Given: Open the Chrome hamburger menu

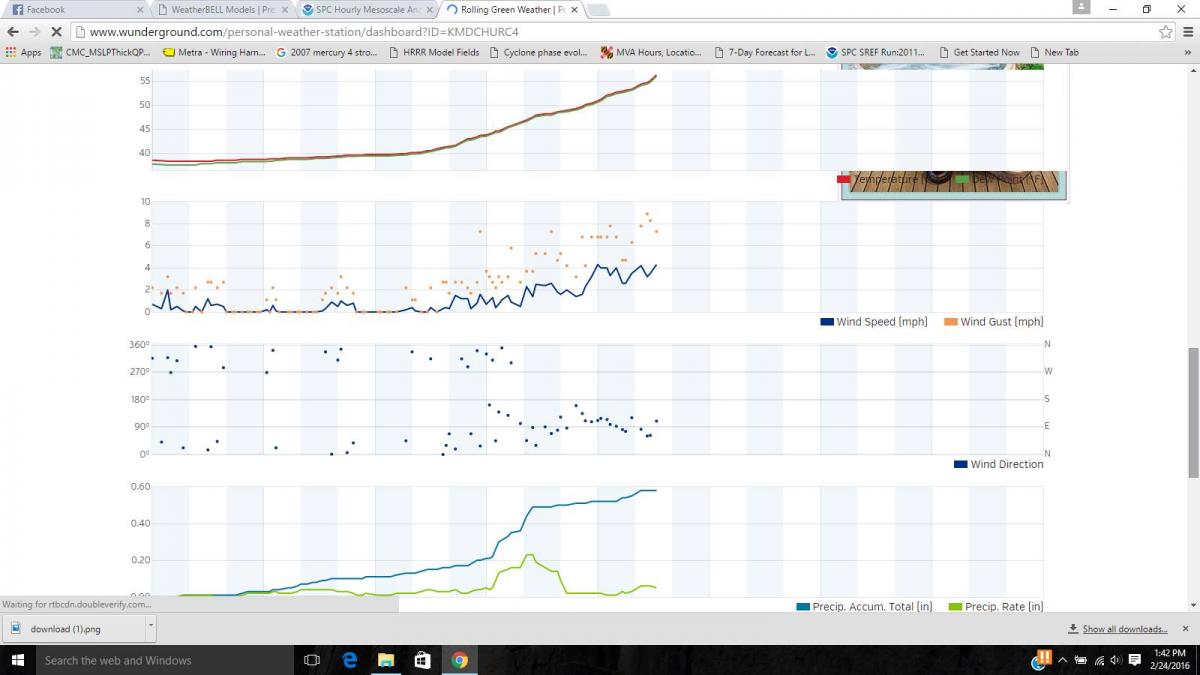Looking at the screenshot, I should (1186, 32).
